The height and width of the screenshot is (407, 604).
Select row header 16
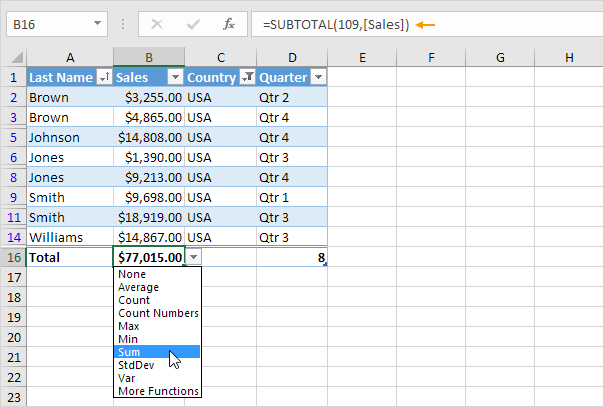tap(12, 258)
